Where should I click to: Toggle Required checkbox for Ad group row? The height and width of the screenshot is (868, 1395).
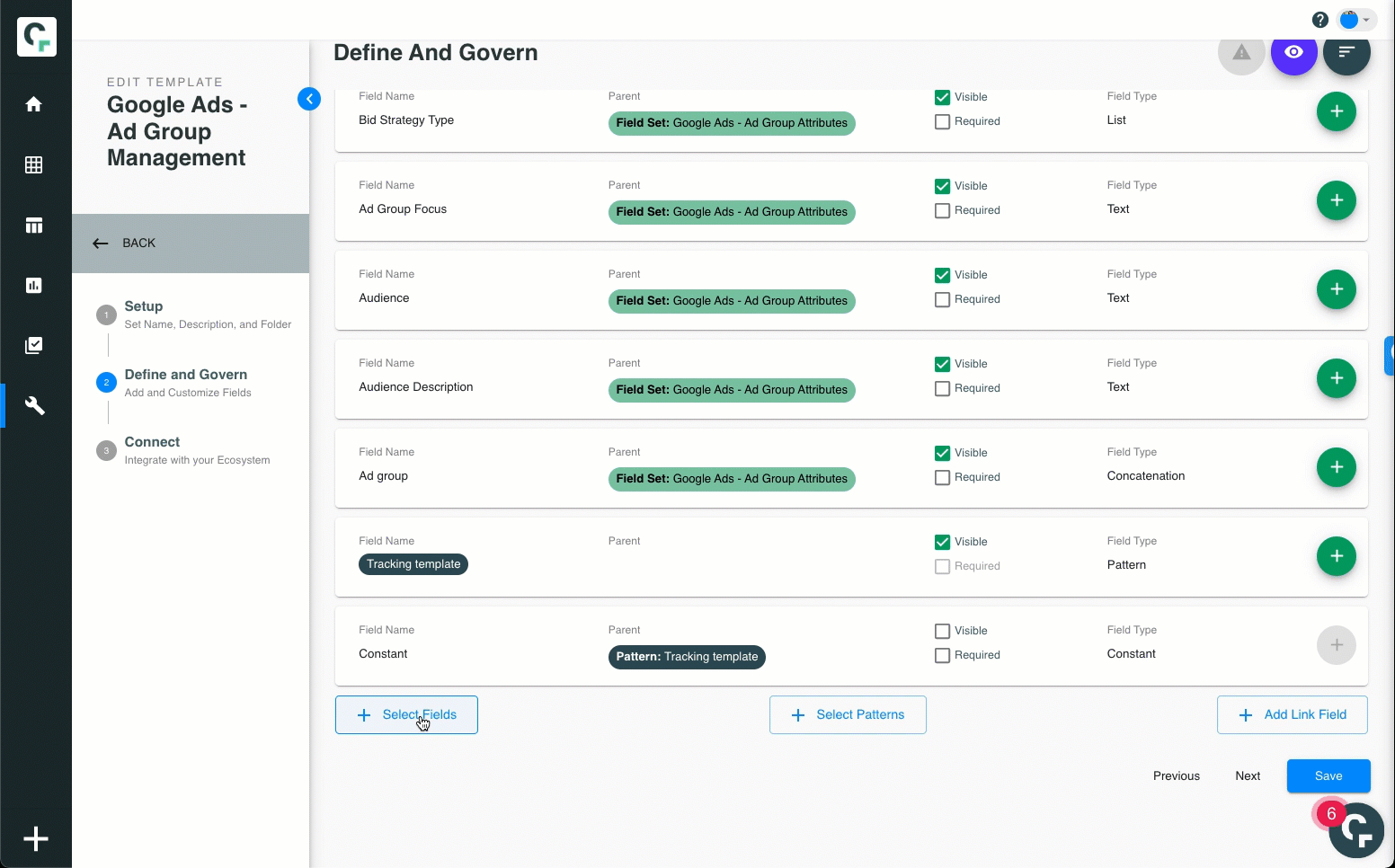(x=942, y=477)
